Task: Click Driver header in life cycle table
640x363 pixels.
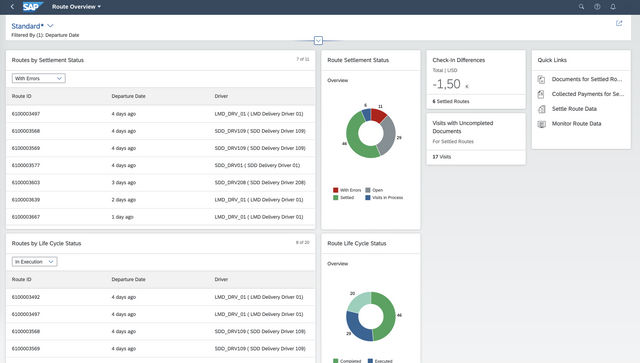Action: click(x=221, y=280)
